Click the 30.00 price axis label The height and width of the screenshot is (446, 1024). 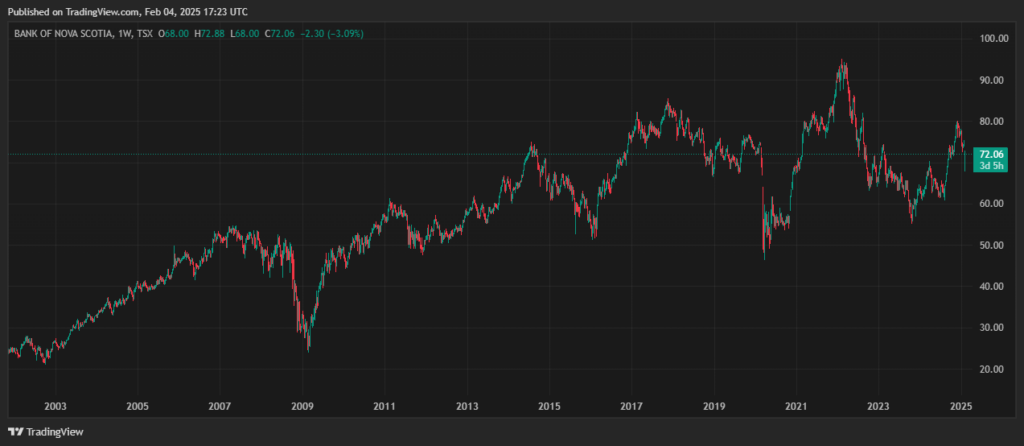tap(993, 328)
